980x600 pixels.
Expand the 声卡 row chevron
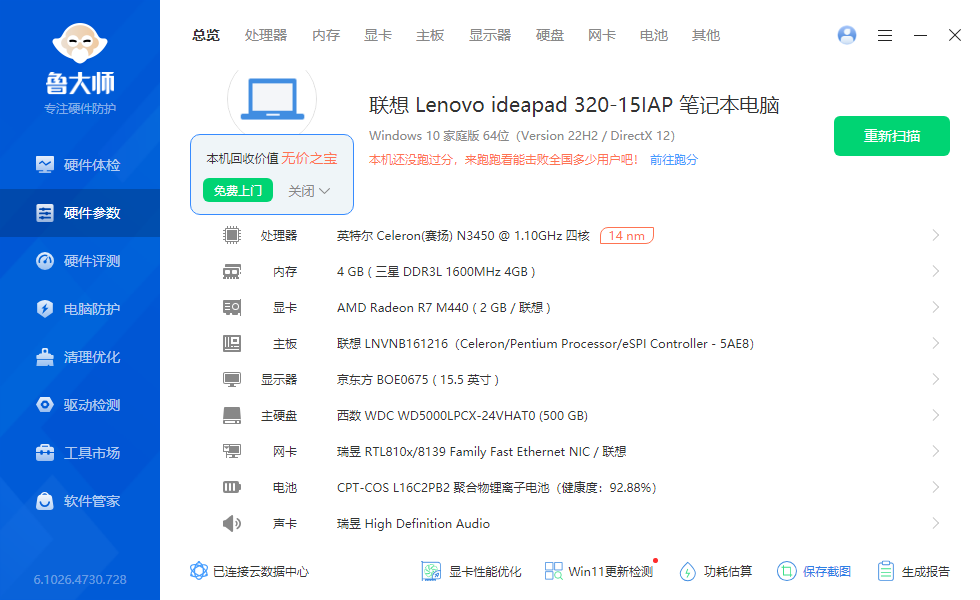[x=936, y=524]
